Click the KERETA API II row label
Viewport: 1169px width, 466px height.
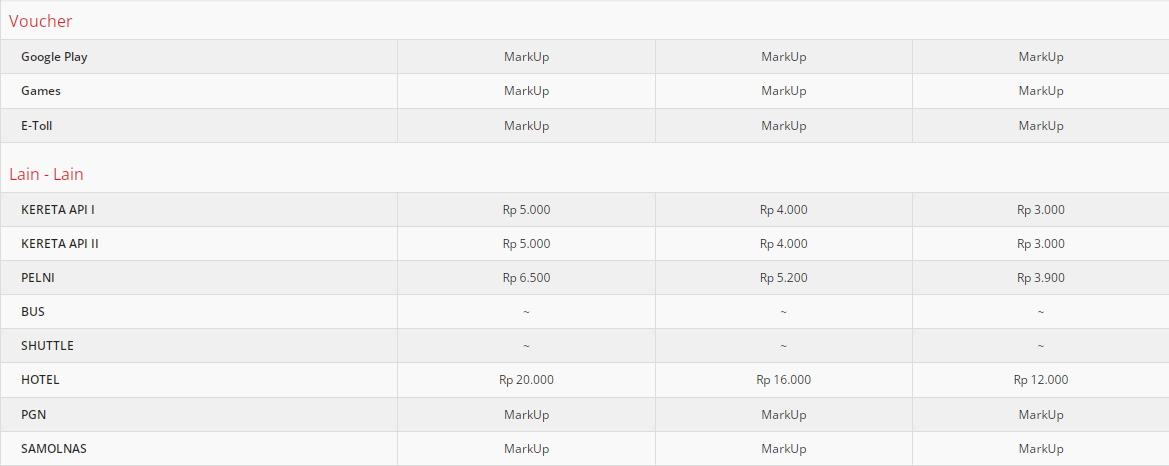(x=60, y=244)
